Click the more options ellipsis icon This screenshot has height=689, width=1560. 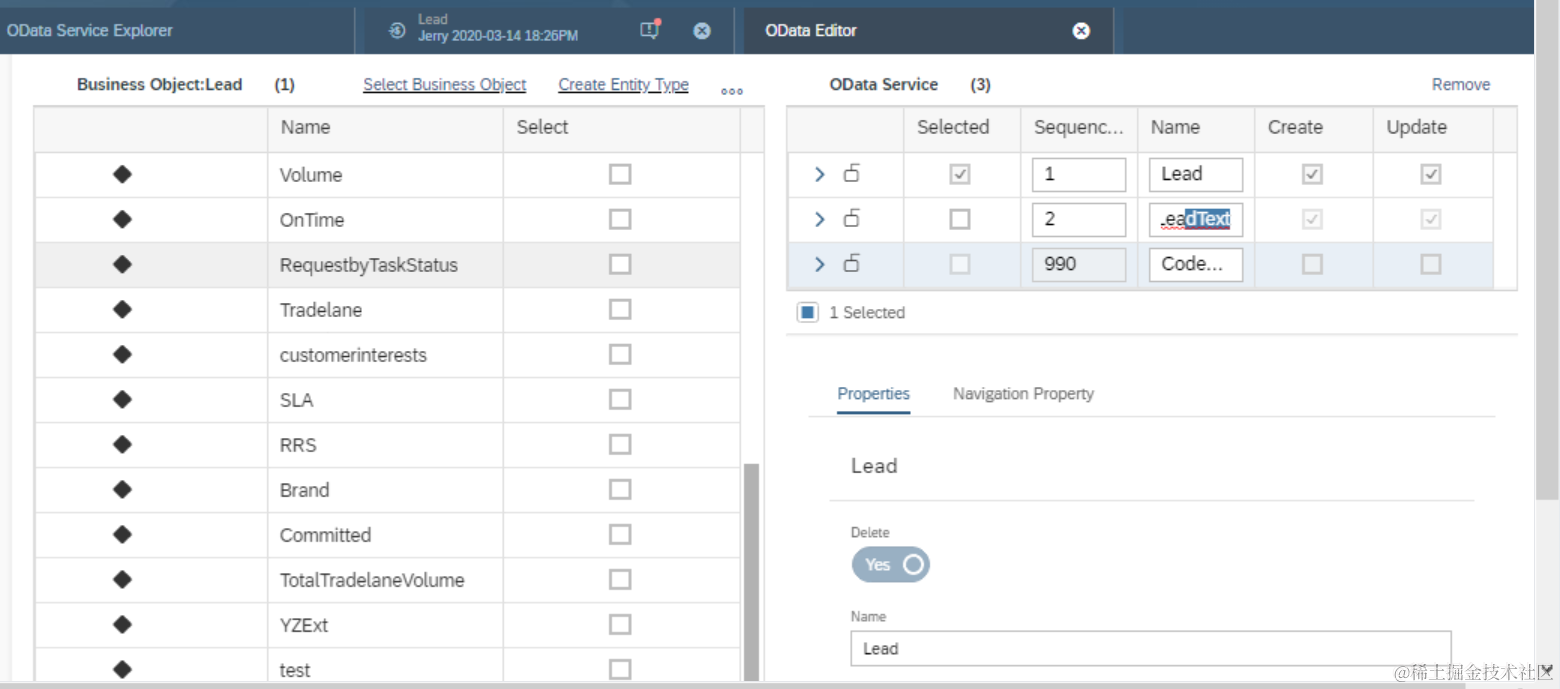pyautogui.click(x=732, y=91)
